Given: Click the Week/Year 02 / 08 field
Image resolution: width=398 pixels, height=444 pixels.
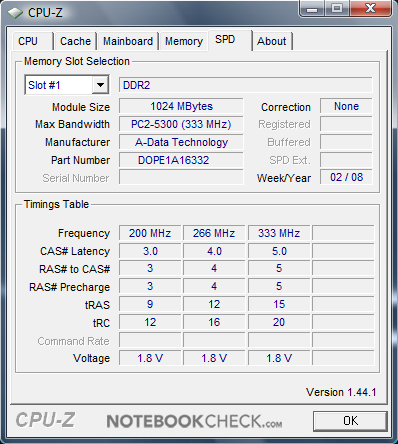Looking at the screenshot, I should [x=346, y=177].
